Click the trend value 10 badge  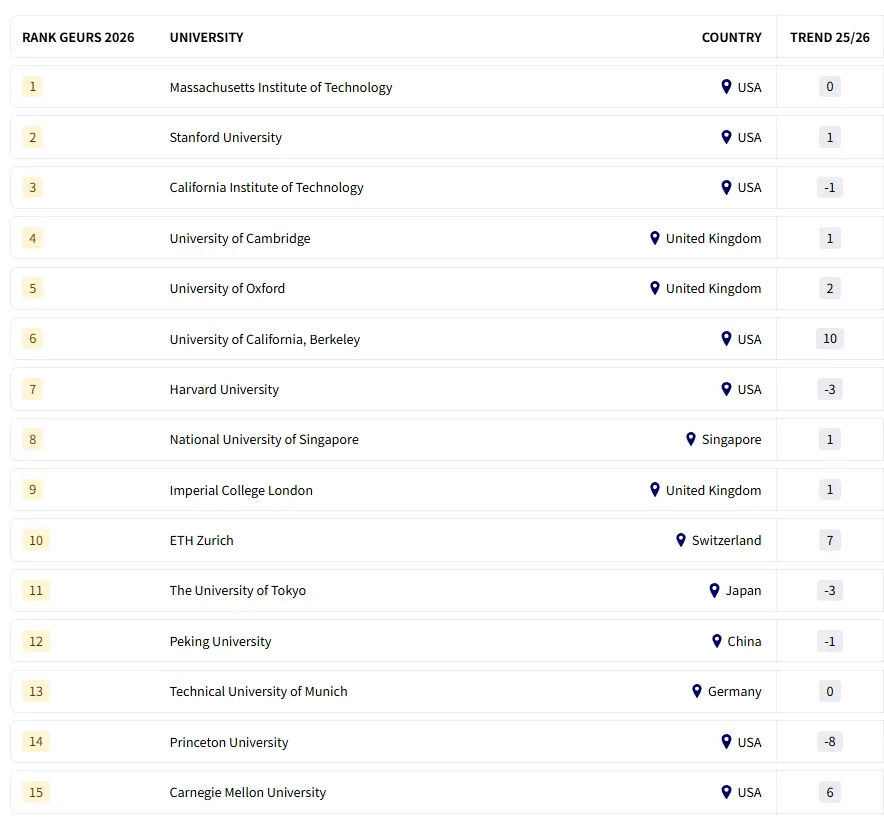(x=829, y=339)
